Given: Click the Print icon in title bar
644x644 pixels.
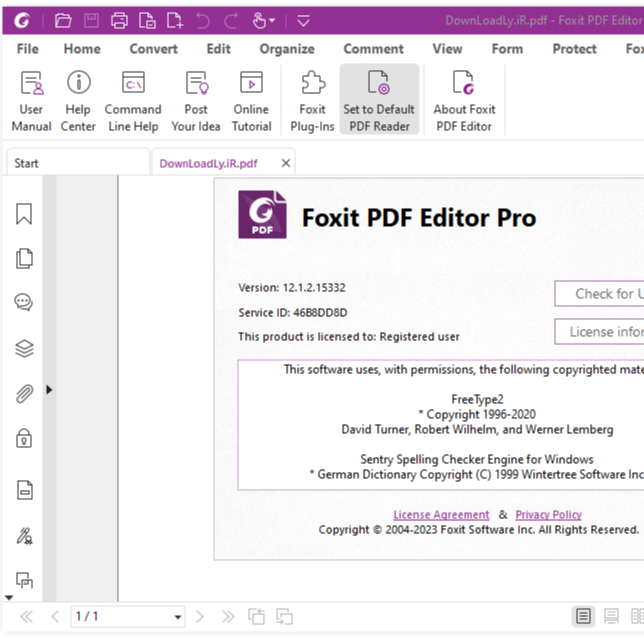Looking at the screenshot, I should [119, 20].
